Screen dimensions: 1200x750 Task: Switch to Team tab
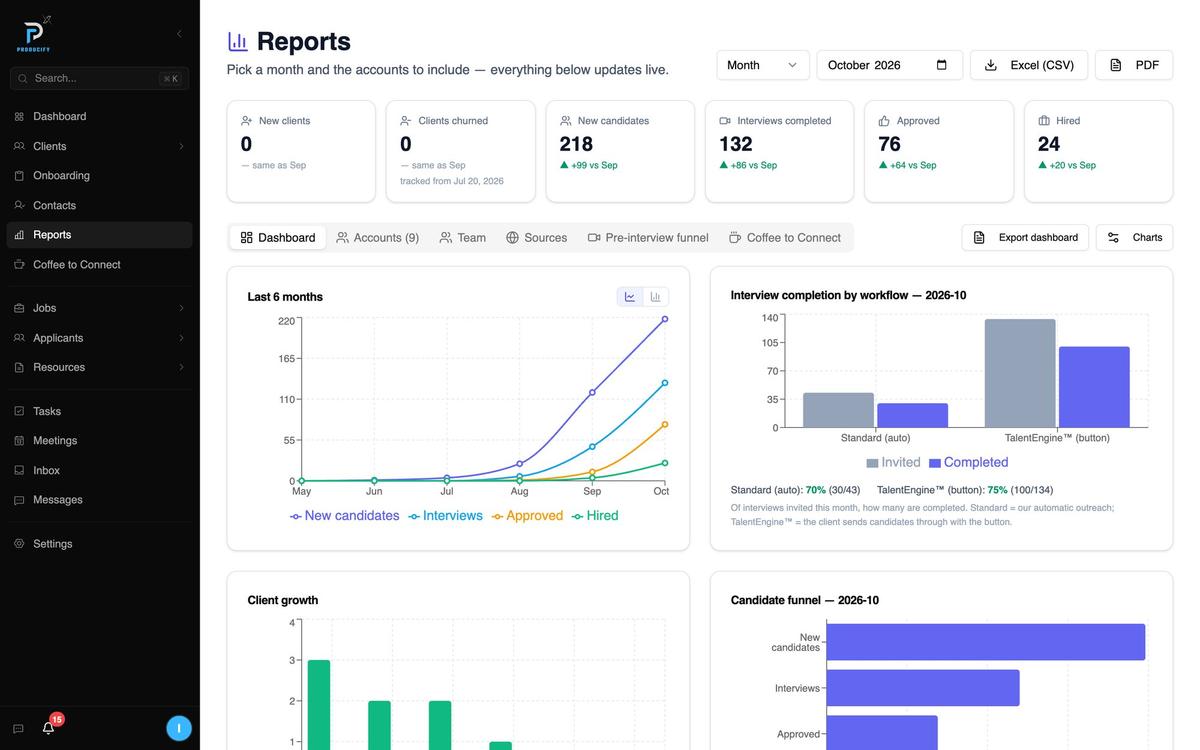[463, 238]
